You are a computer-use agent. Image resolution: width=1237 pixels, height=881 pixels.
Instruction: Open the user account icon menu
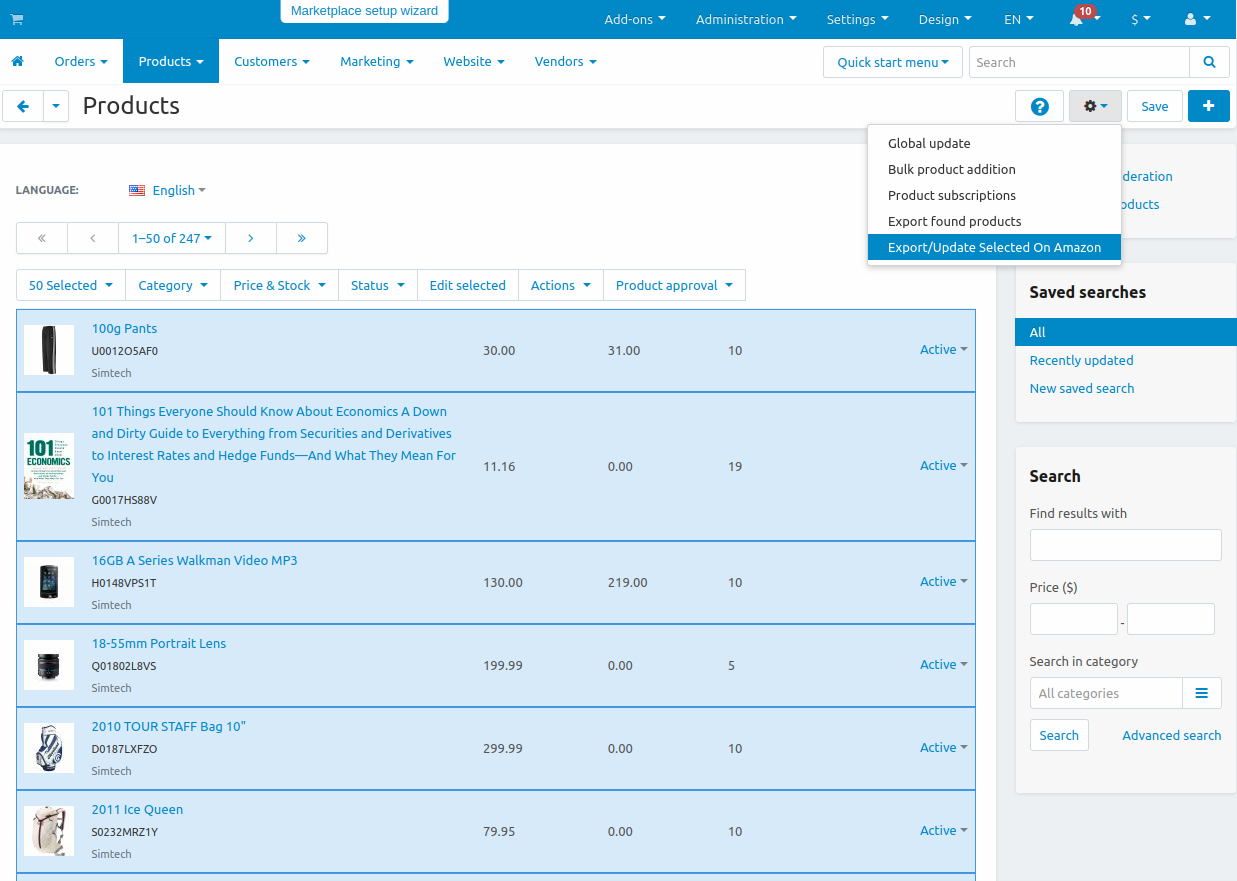pyautogui.click(x=1196, y=20)
